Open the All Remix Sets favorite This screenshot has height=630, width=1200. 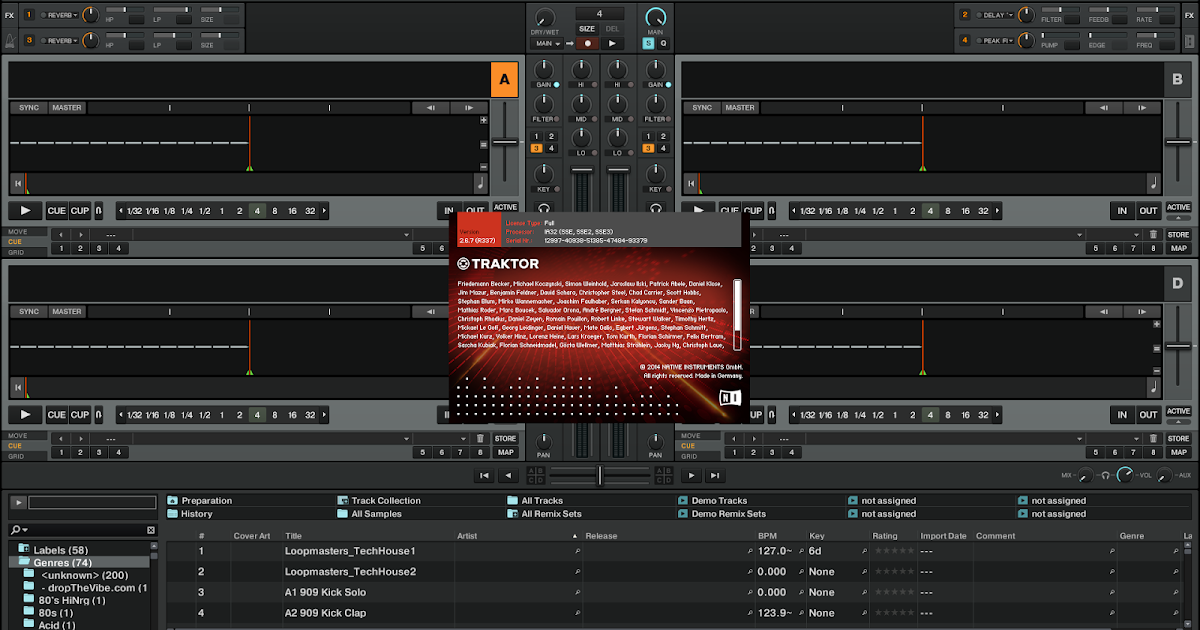point(543,514)
